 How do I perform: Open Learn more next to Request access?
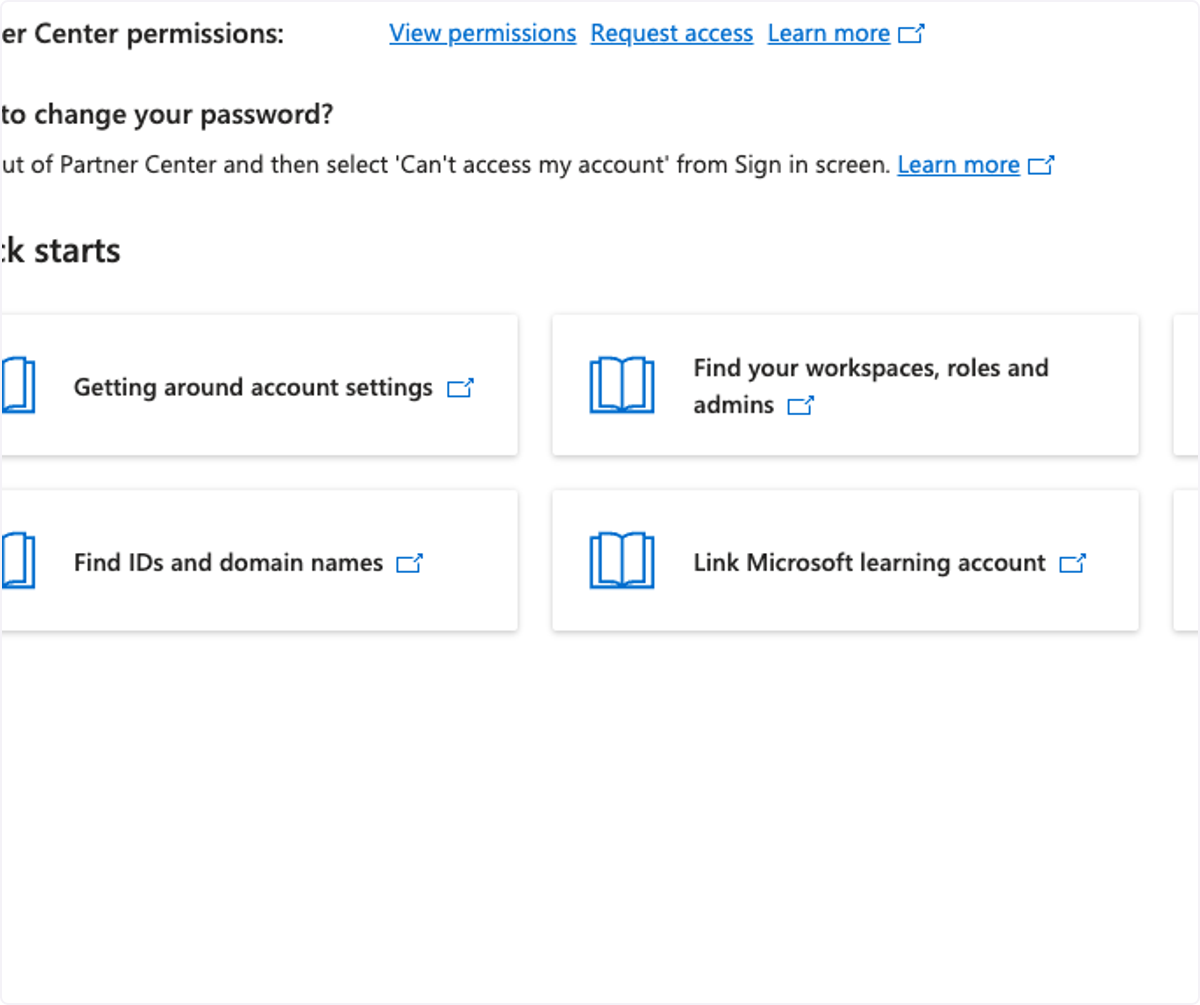pos(829,34)
